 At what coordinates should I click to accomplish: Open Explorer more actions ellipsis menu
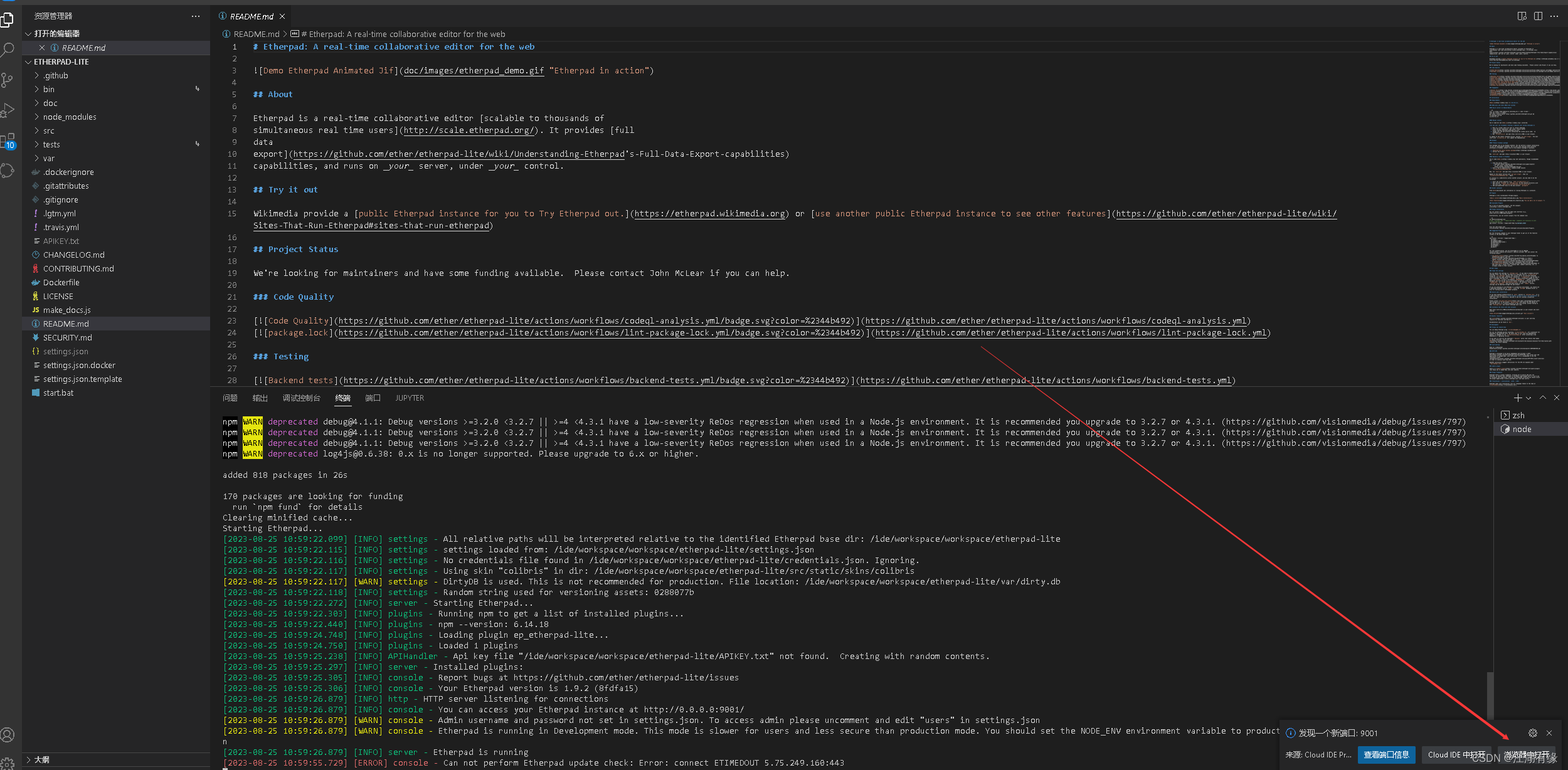click(196, 16)
